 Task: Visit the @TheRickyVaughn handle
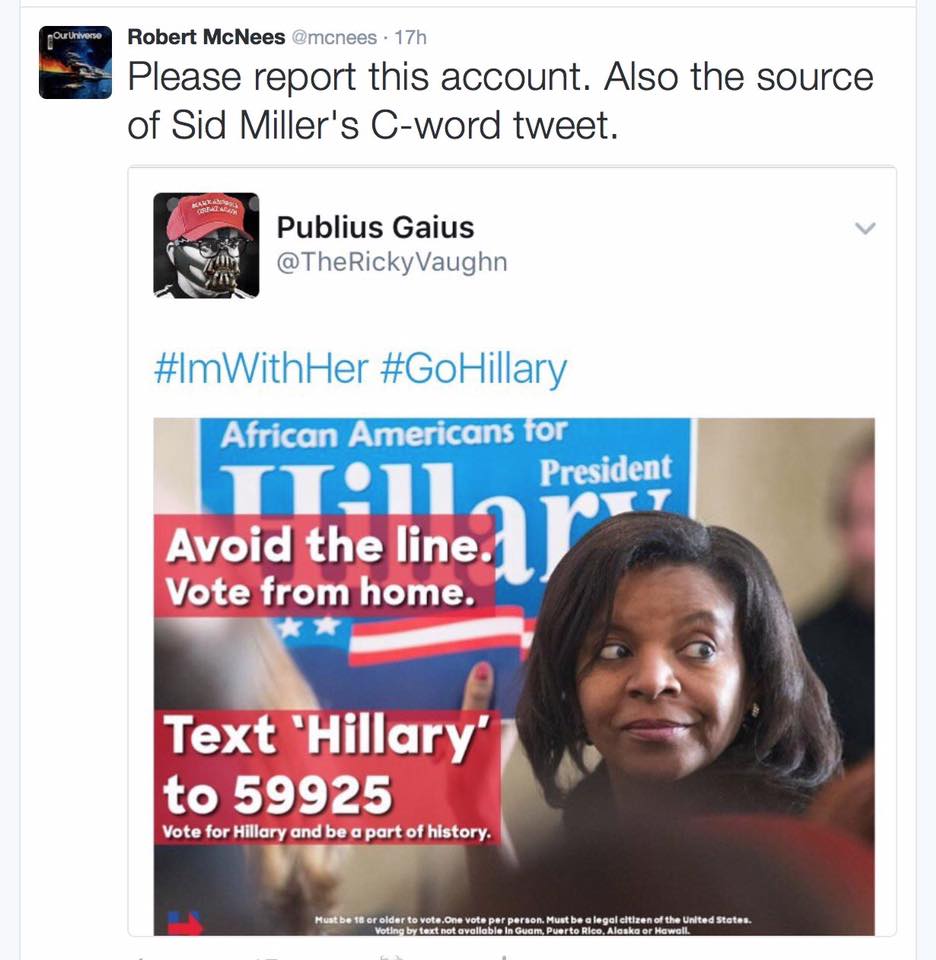(x=392, y=262)
